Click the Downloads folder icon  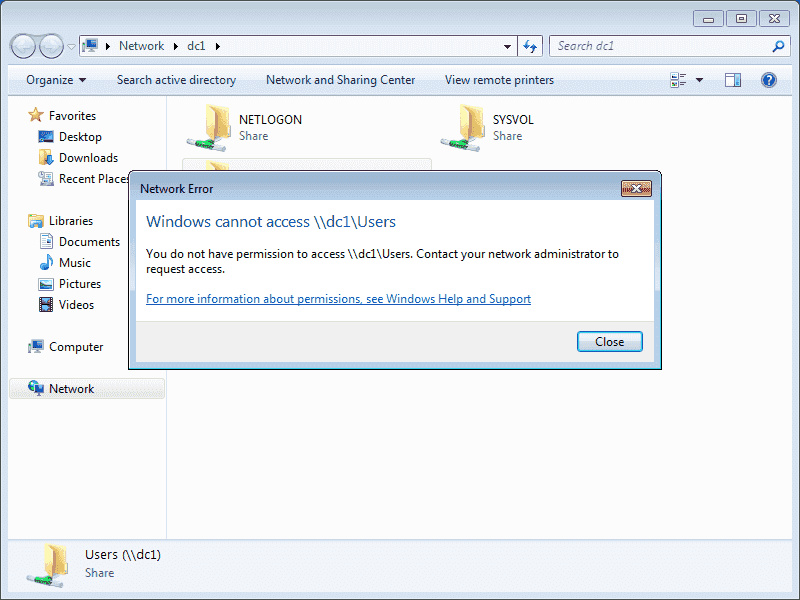pos(46,157)
